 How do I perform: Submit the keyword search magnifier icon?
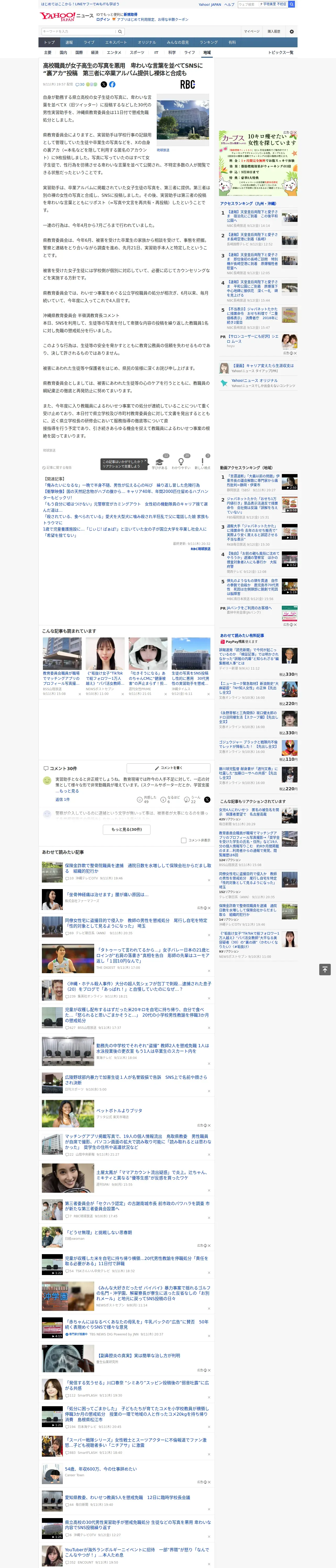point(120,32)
